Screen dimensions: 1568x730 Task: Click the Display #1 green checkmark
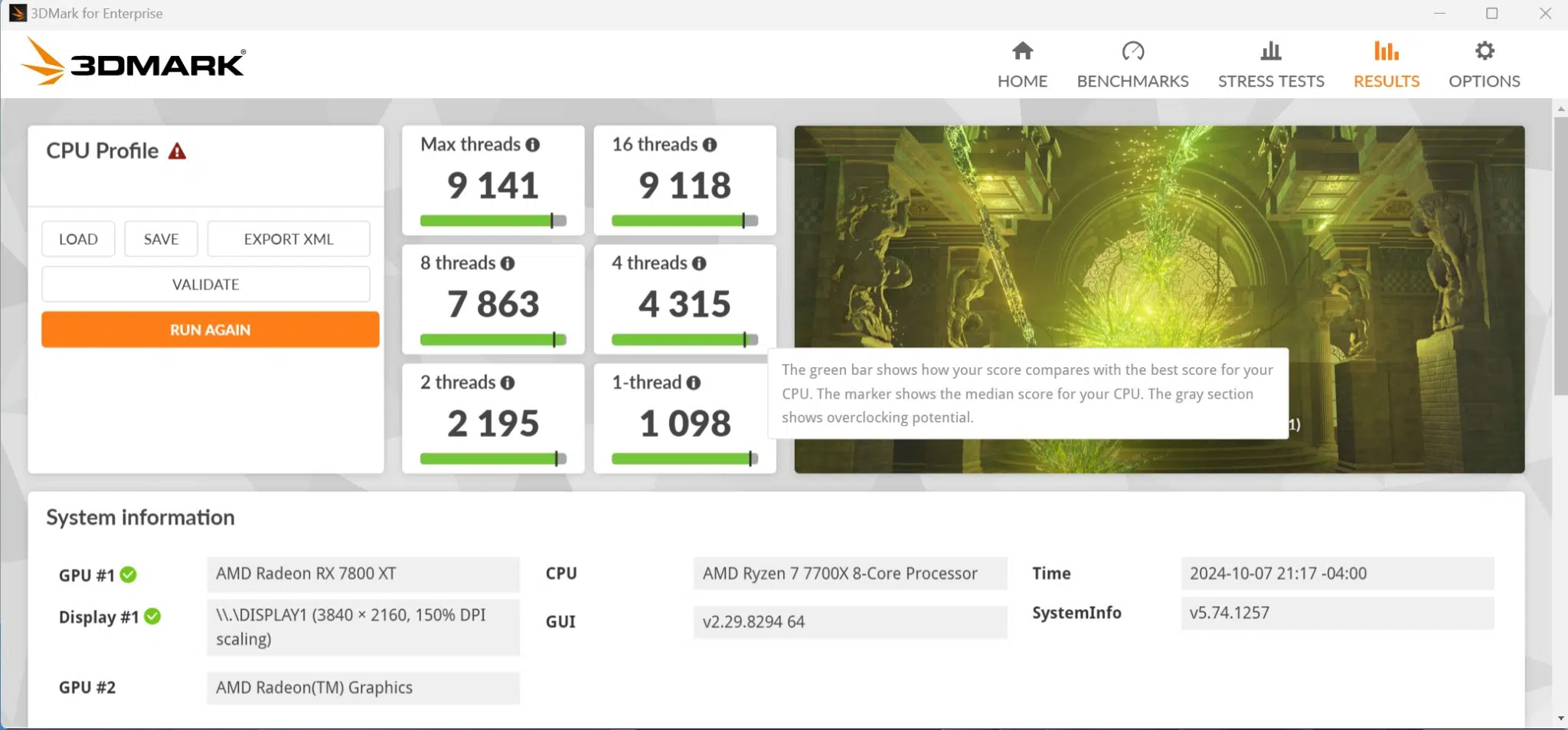[x=152, y=616]
